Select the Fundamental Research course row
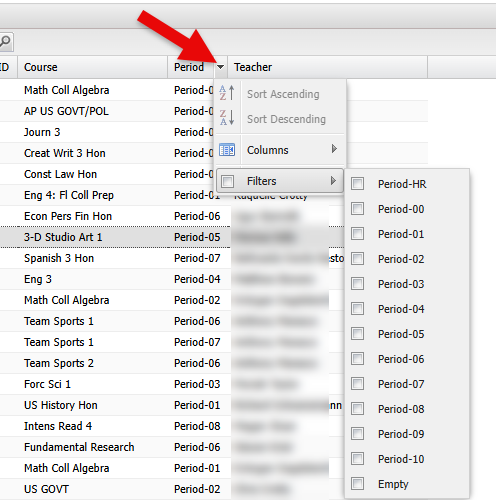 (x=115, y=447)
